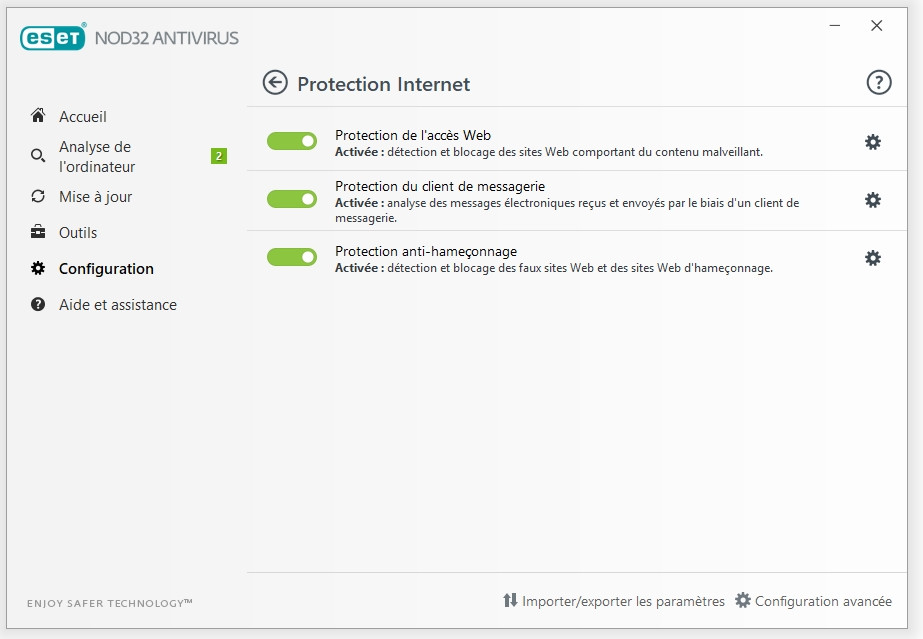923x639 pixels.
Task: Click the back arrow beside Protection Internet
Action: coord(275,83)
